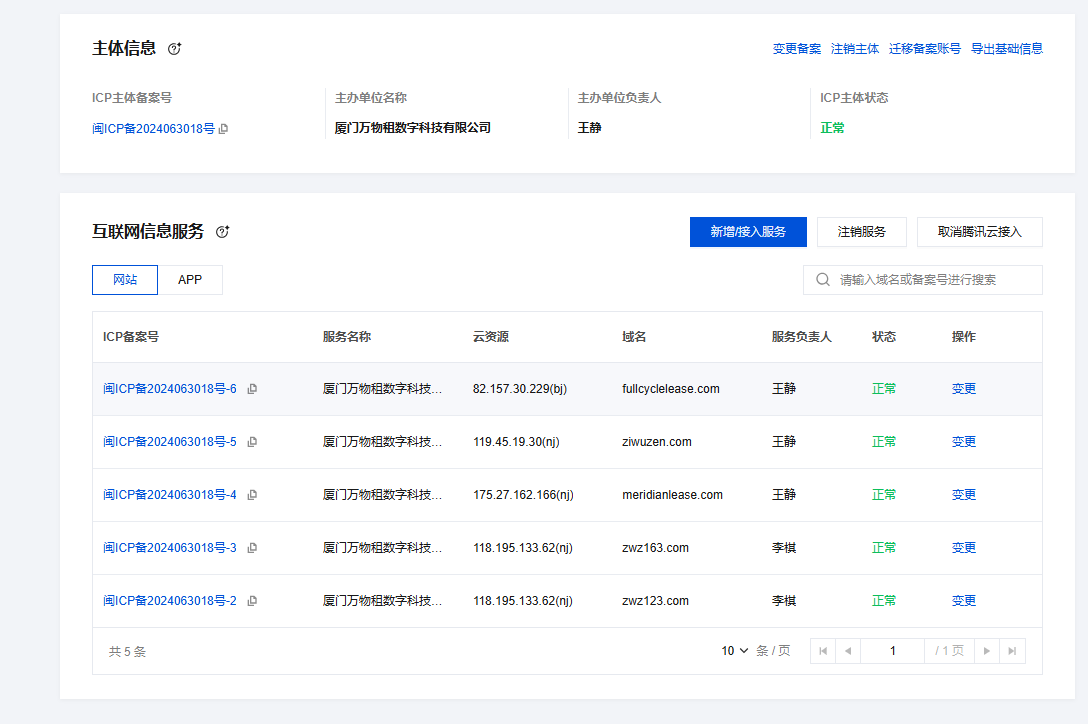Switch to the 网站 tab
This screenshot has width=1088, height=724.
pos(125,280)
